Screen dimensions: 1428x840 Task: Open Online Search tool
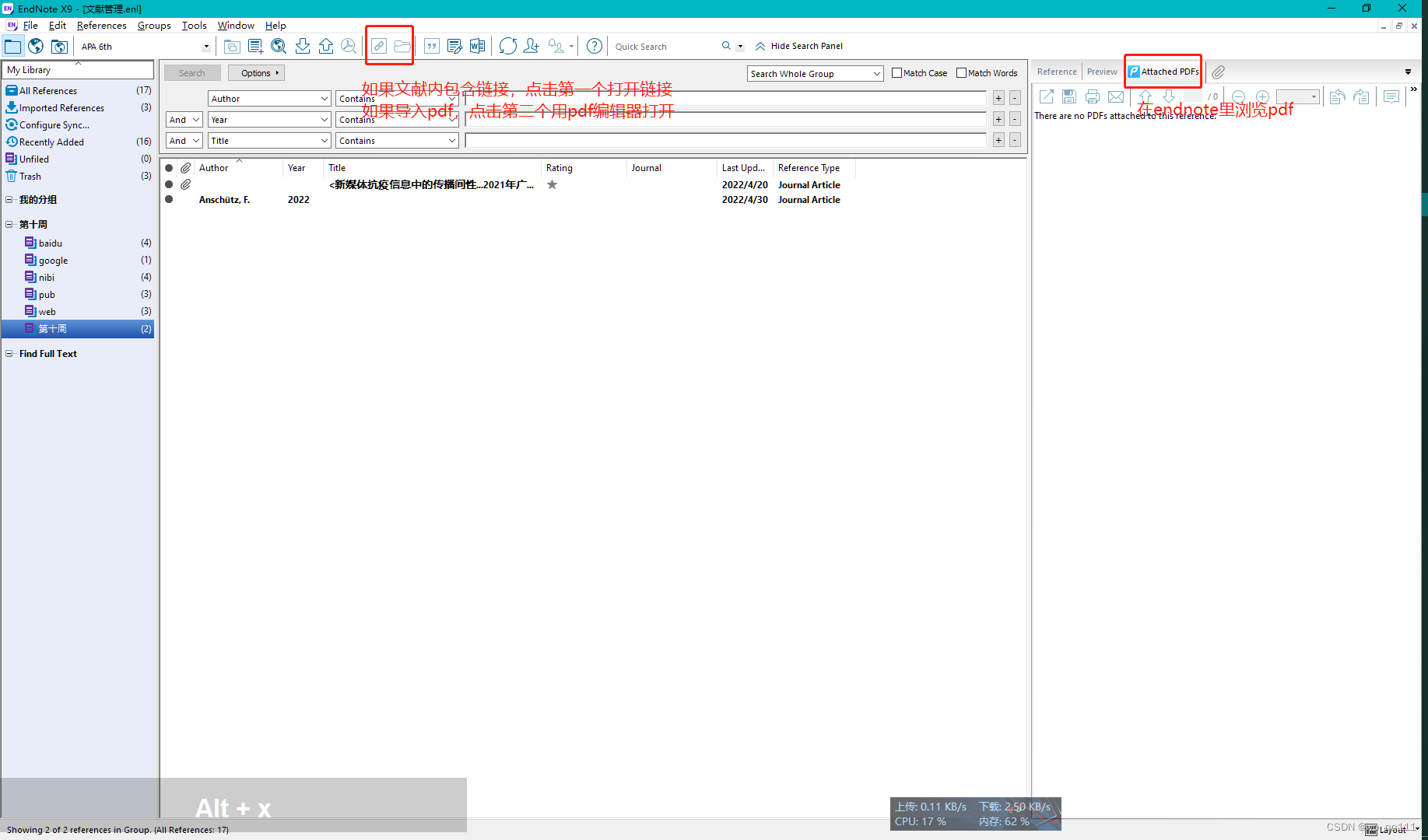(x=279, y=47)
